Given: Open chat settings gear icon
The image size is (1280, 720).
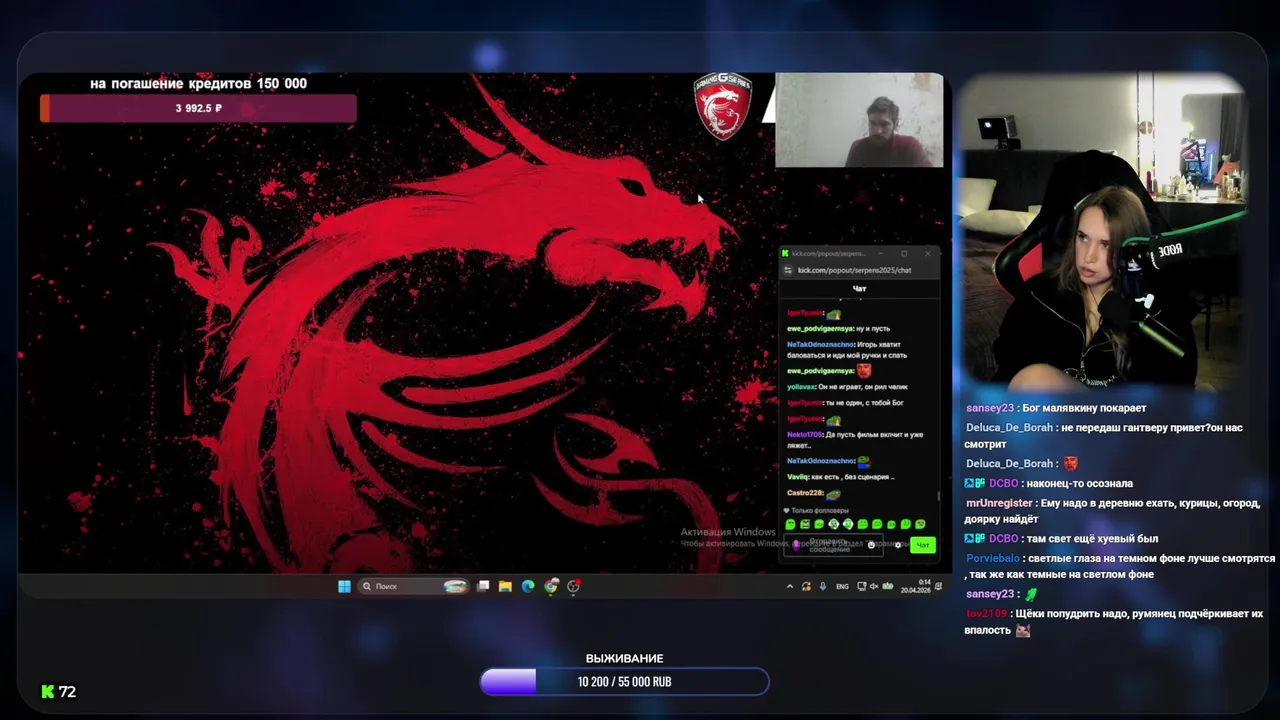Looking at the screenshot, I should [x=898, y=545].
